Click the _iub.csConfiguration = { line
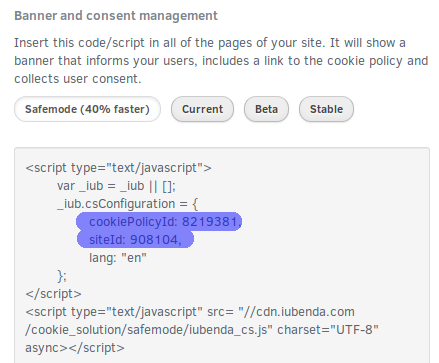The width and height of the screenshot is (439, 363). point(128,204)
